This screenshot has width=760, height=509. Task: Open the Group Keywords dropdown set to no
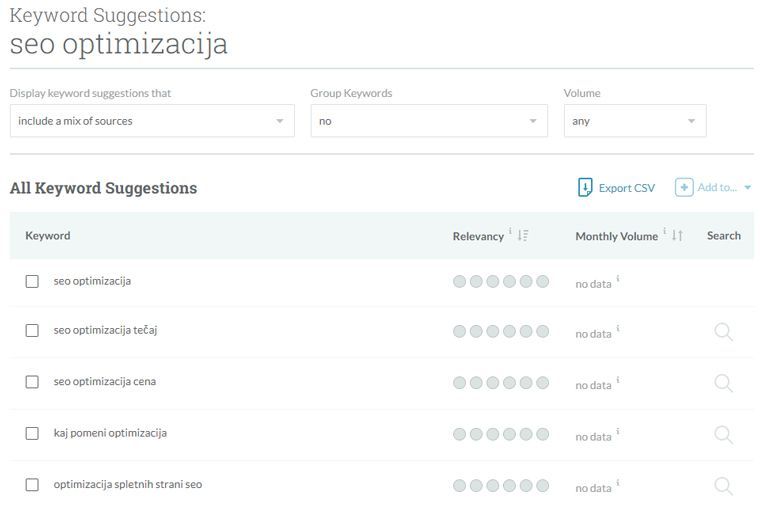[429, 121]
